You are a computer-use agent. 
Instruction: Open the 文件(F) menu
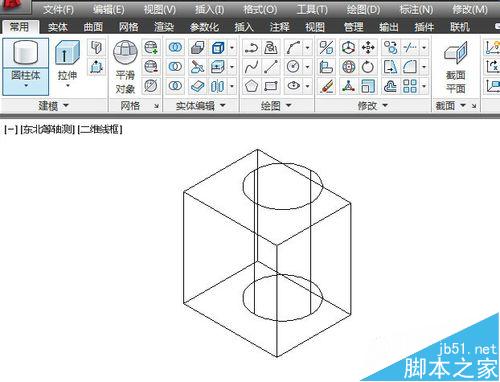pos(58,9)
